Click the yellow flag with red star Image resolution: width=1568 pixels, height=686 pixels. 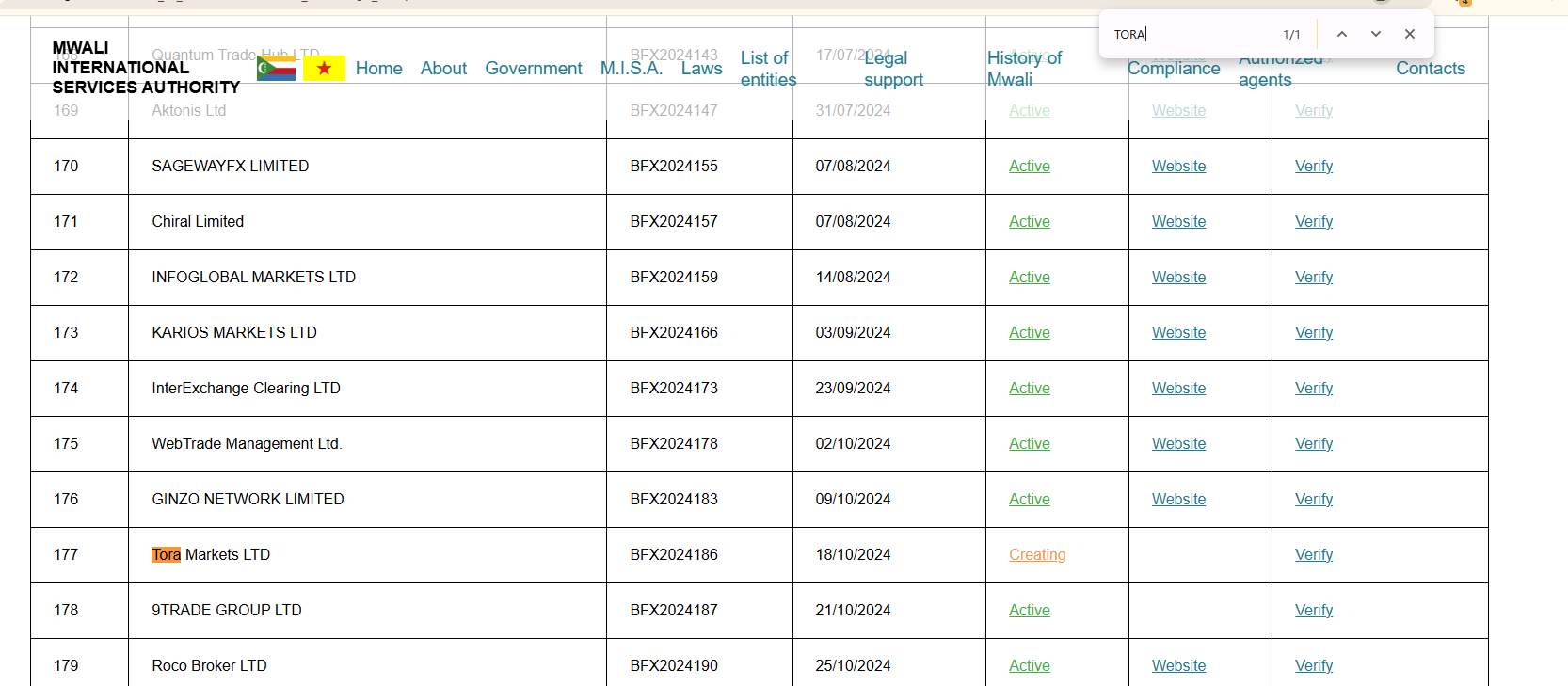tap(324, 68)
